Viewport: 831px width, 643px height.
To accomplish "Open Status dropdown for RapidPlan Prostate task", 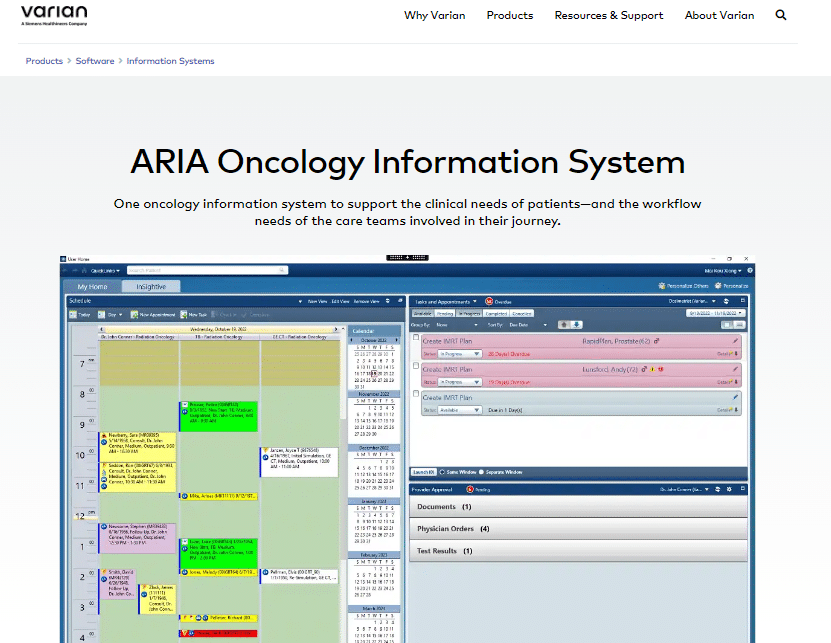I will tap(459, 354).
